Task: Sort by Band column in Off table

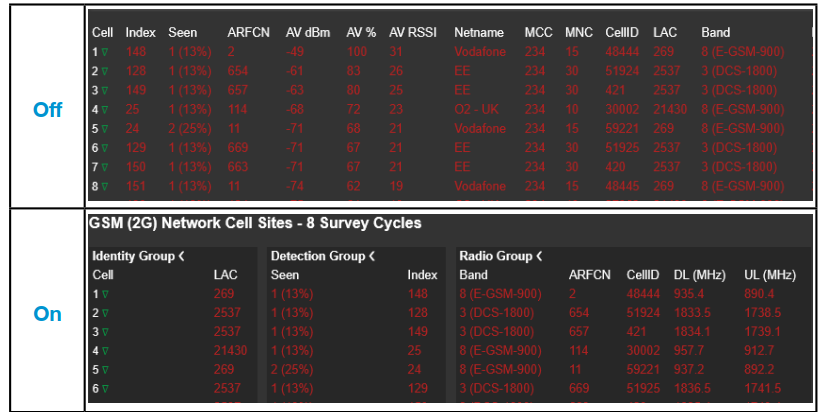Action: click(716, 32)
